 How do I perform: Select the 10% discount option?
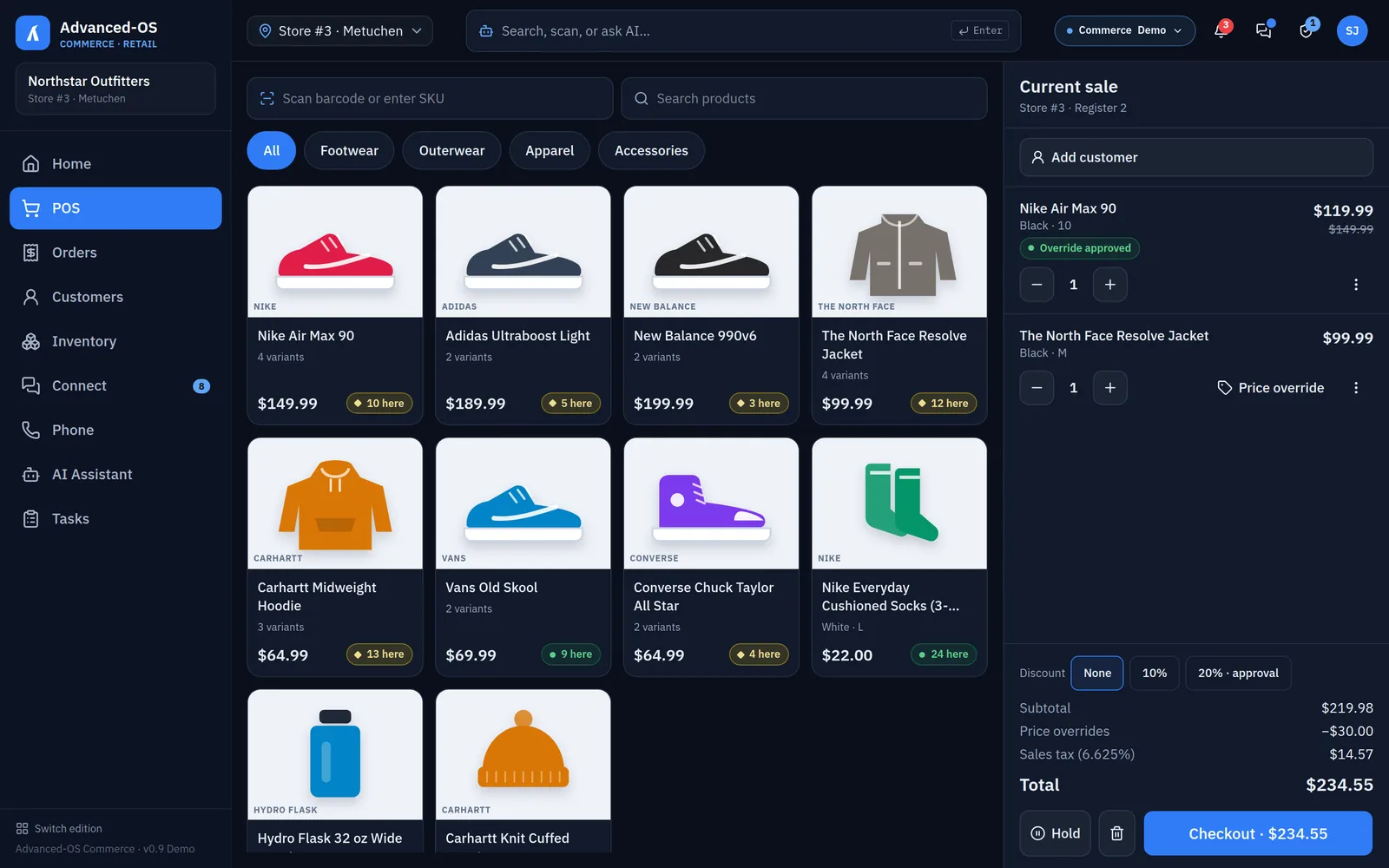(x=1155, y=674)
